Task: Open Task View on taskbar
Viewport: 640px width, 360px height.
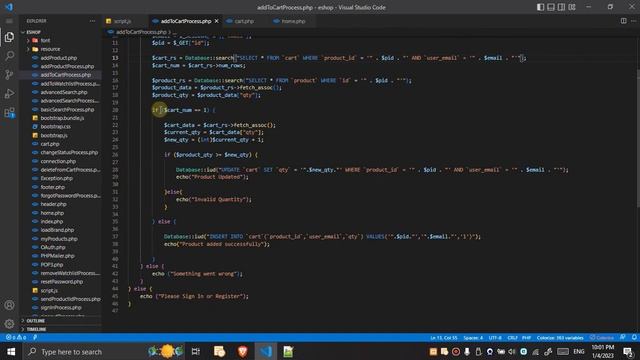Action: pyautogui.click(x=196, y=351)
